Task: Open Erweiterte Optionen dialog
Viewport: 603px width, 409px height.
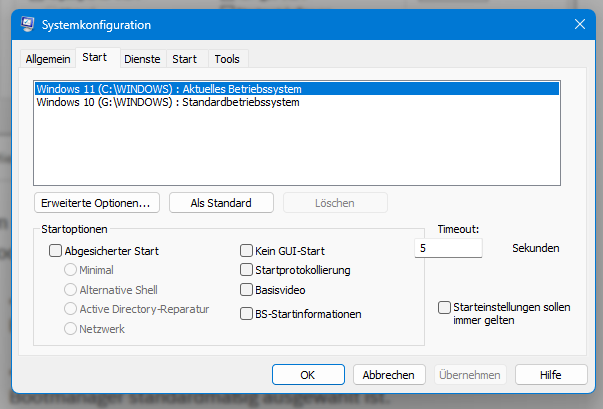Action: pos(97,203)
